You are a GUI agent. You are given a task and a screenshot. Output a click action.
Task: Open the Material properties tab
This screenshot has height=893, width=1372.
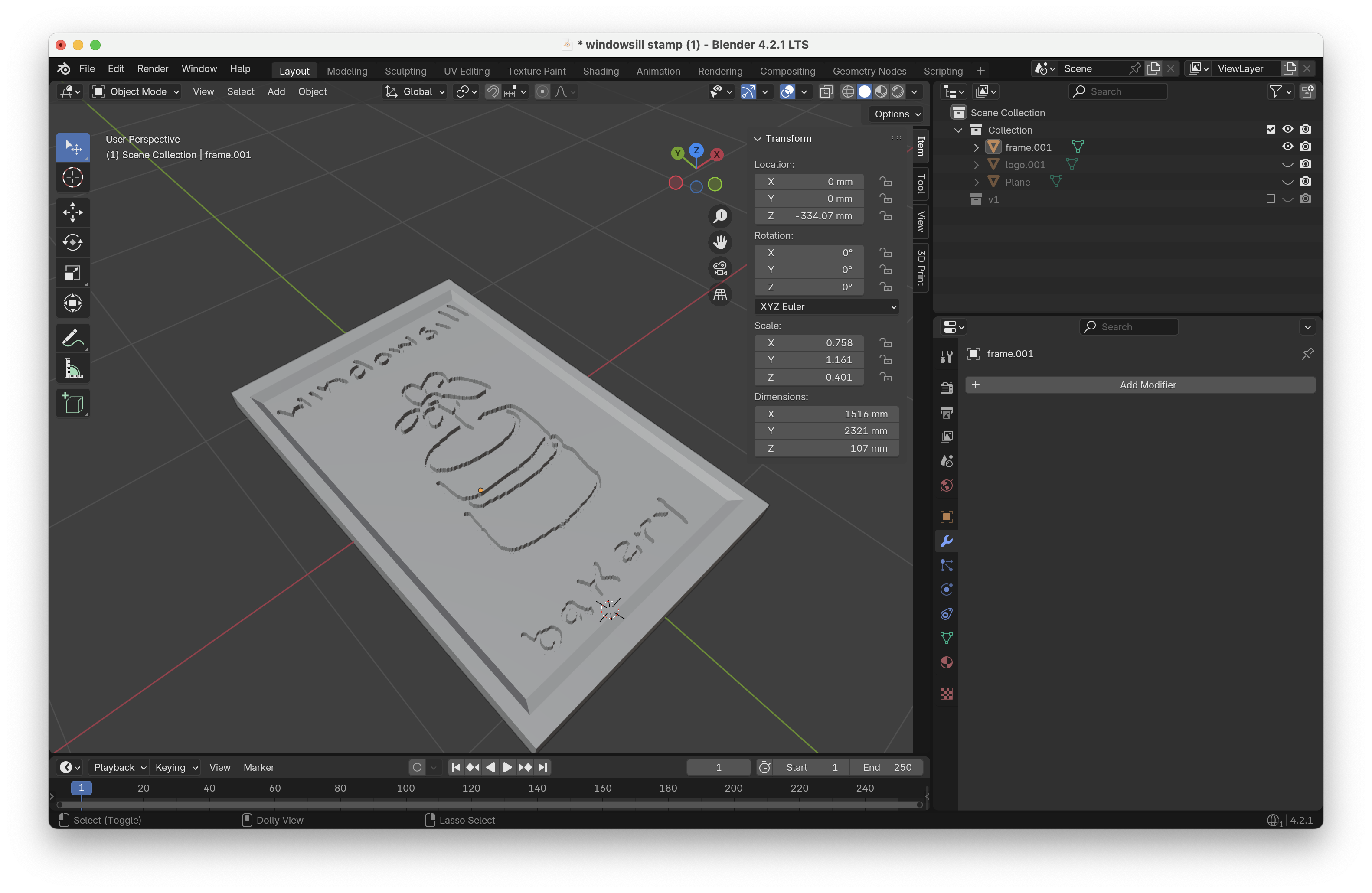[946, 662]
